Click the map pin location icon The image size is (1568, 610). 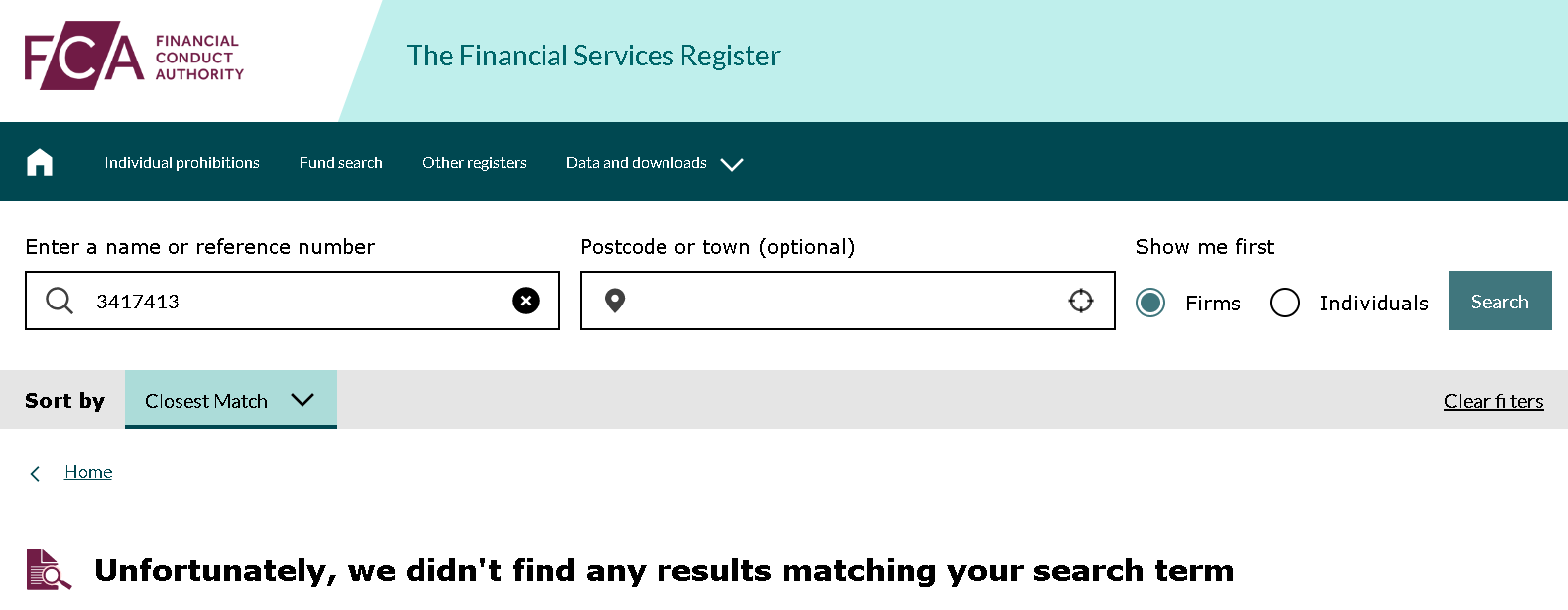[x=615, y=301]
